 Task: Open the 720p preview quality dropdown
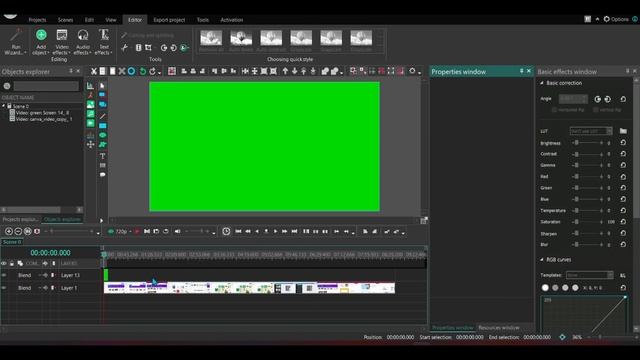[x=124, y=231]
